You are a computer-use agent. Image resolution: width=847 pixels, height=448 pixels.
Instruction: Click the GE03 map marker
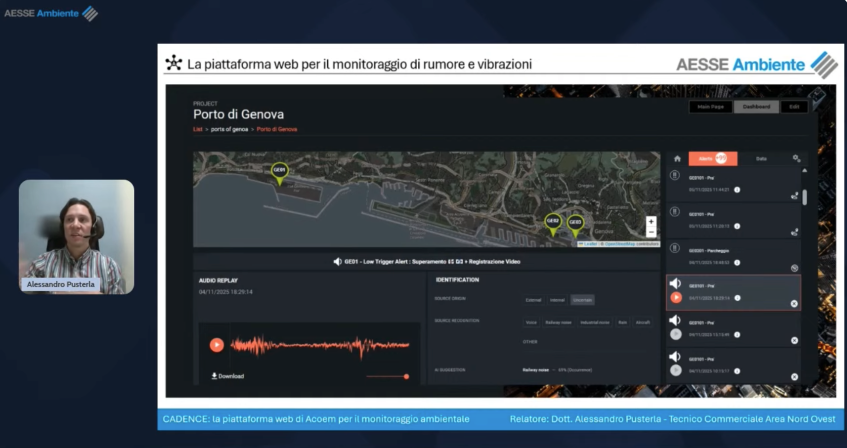575,225
